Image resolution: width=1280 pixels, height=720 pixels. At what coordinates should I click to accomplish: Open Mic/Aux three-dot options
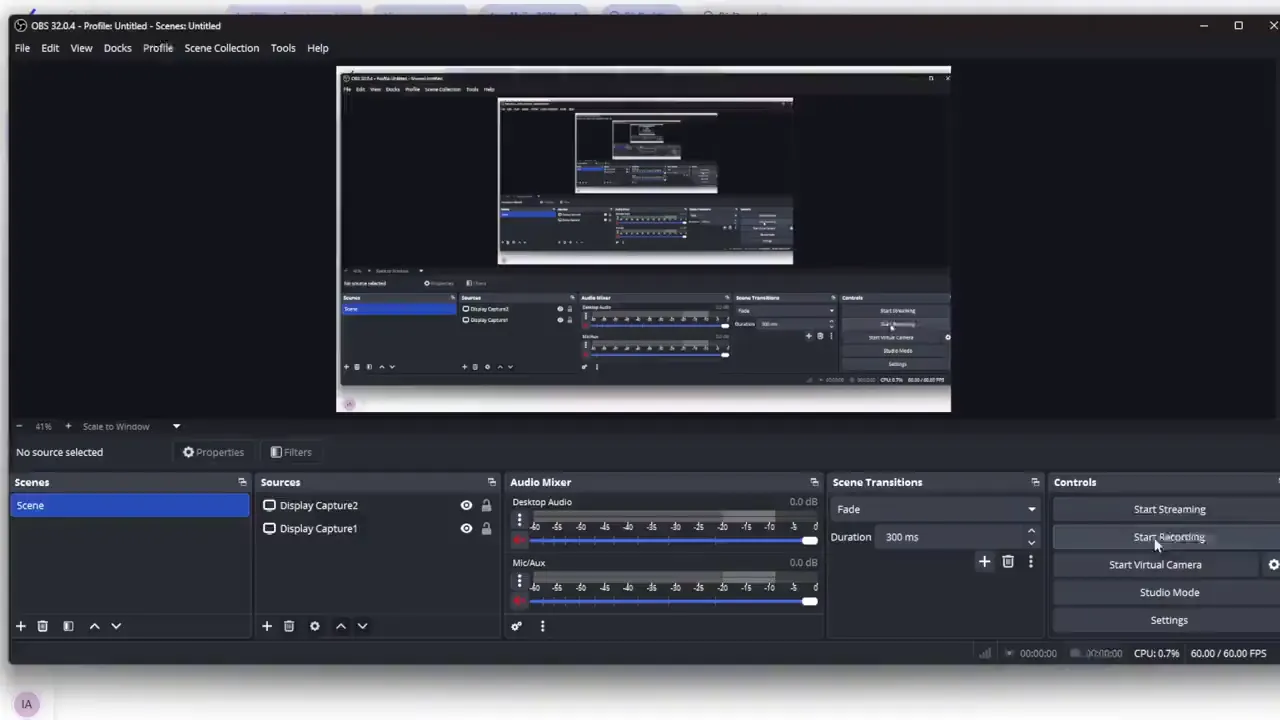519,581
